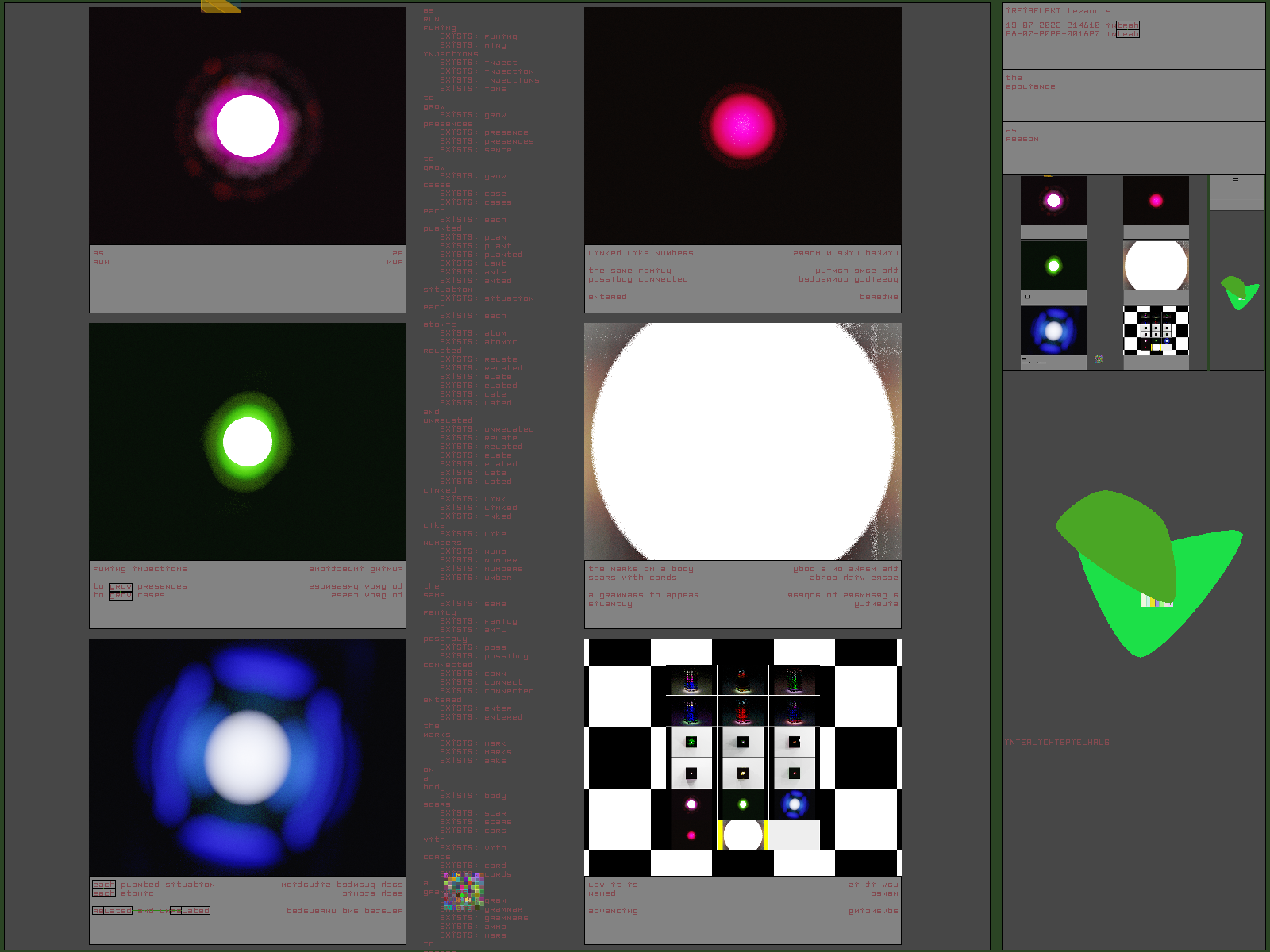Select the green orb thumbnail
The width and height of the screenshot is (1270, 952).
[1053, 266]
